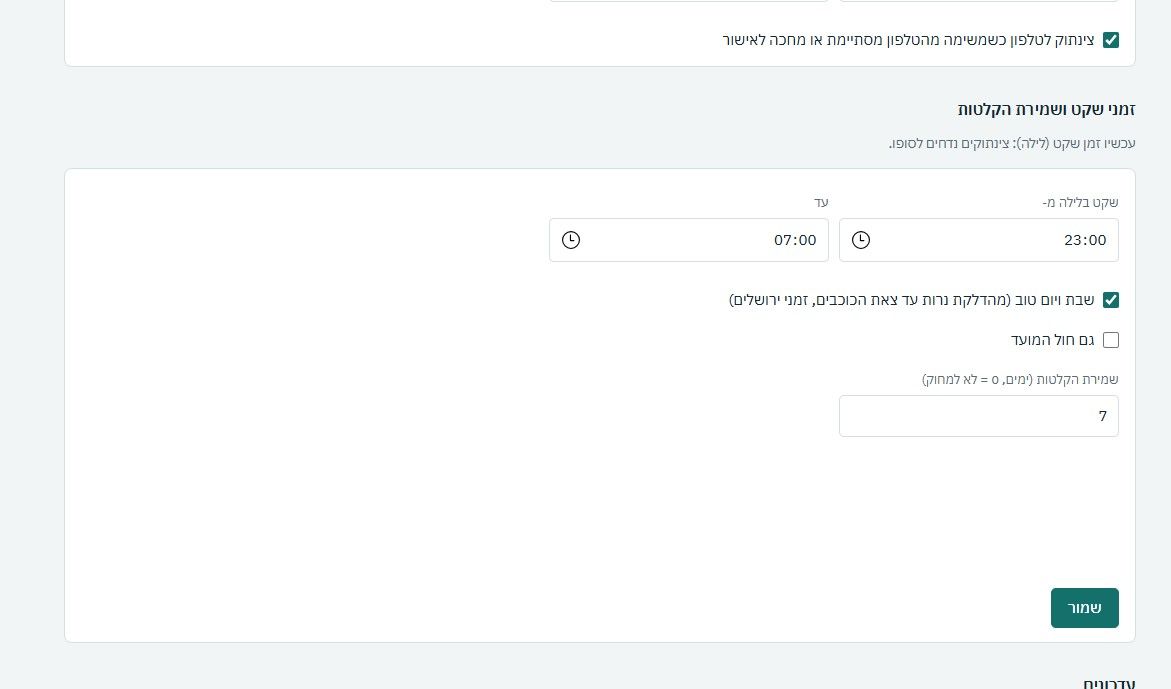Click the גם חול המועד label text
The width and height of the screenshot is (1171, 689).
coord(1052,340)
